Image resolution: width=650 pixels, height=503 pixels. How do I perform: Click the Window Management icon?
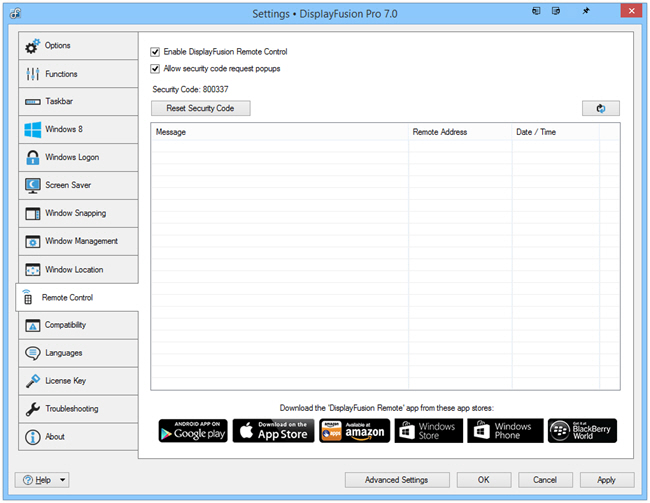tap(32, 241)
